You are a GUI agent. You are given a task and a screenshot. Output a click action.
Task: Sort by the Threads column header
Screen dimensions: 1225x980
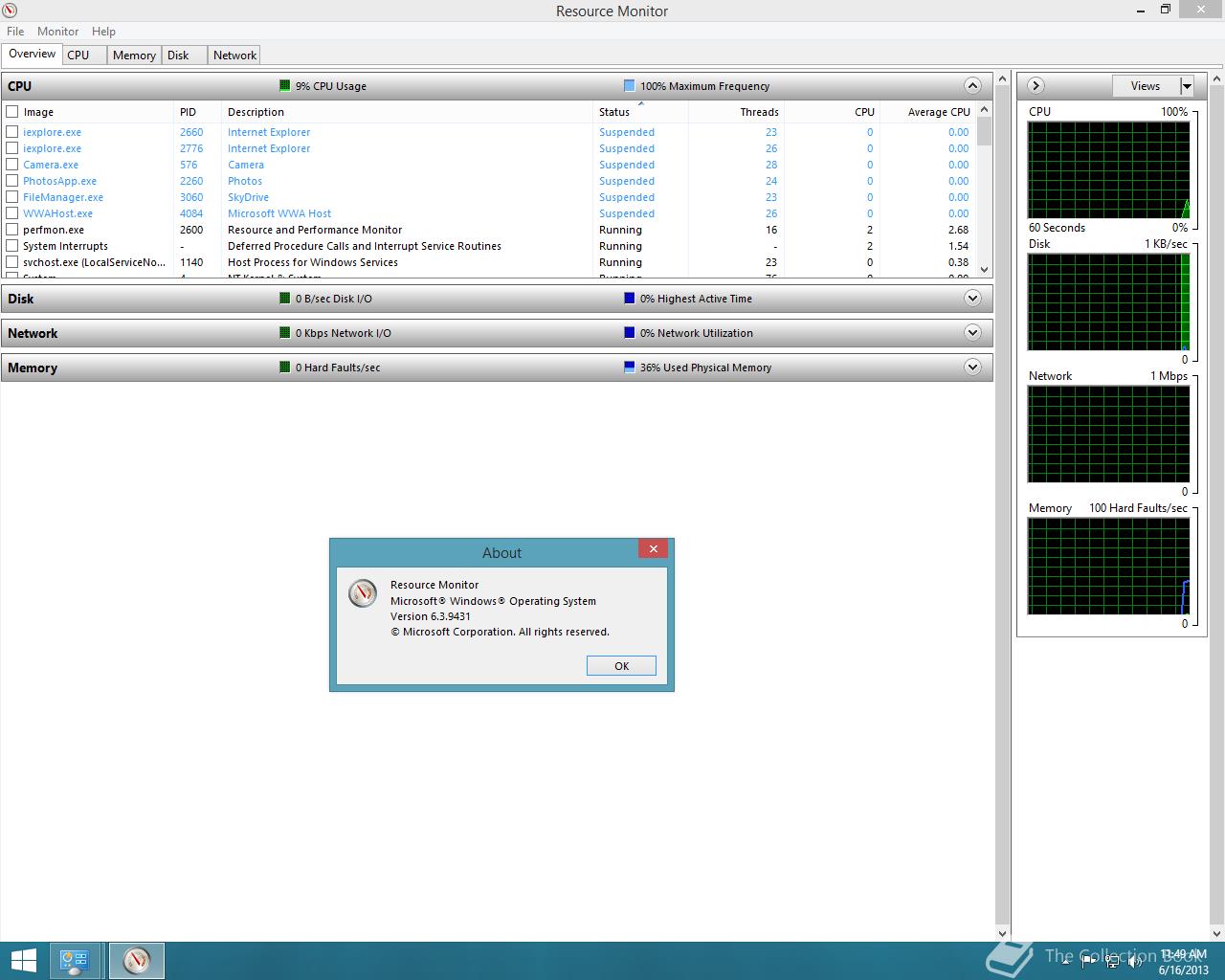(736, 112)
